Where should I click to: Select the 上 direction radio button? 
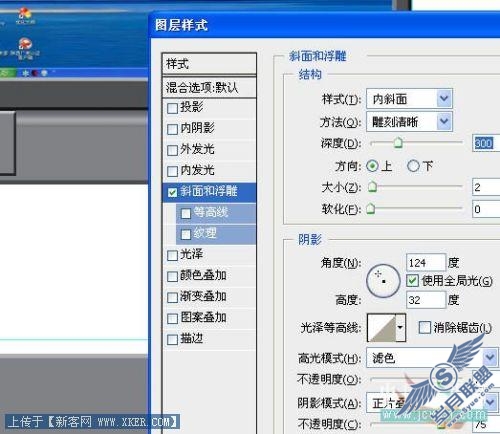point(372,166)
